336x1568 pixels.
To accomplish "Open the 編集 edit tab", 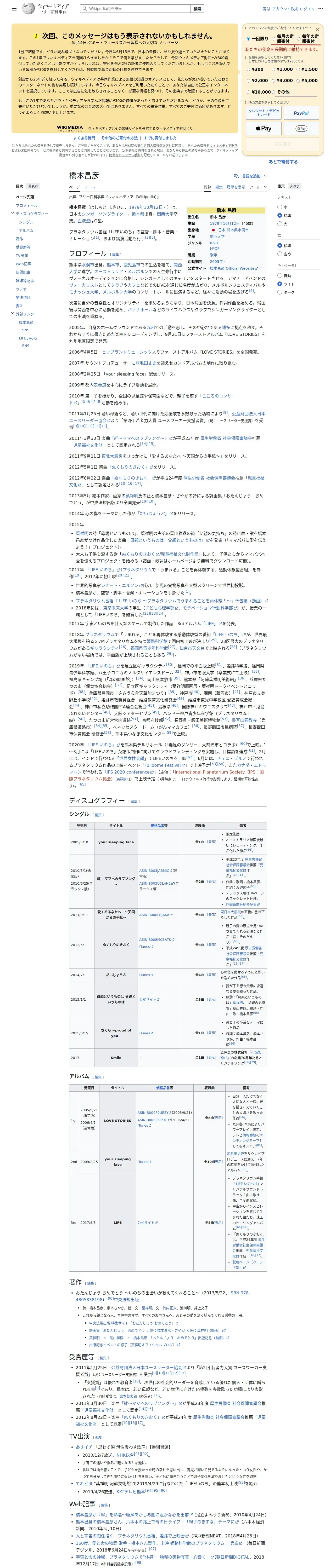I will click(219, 187).
